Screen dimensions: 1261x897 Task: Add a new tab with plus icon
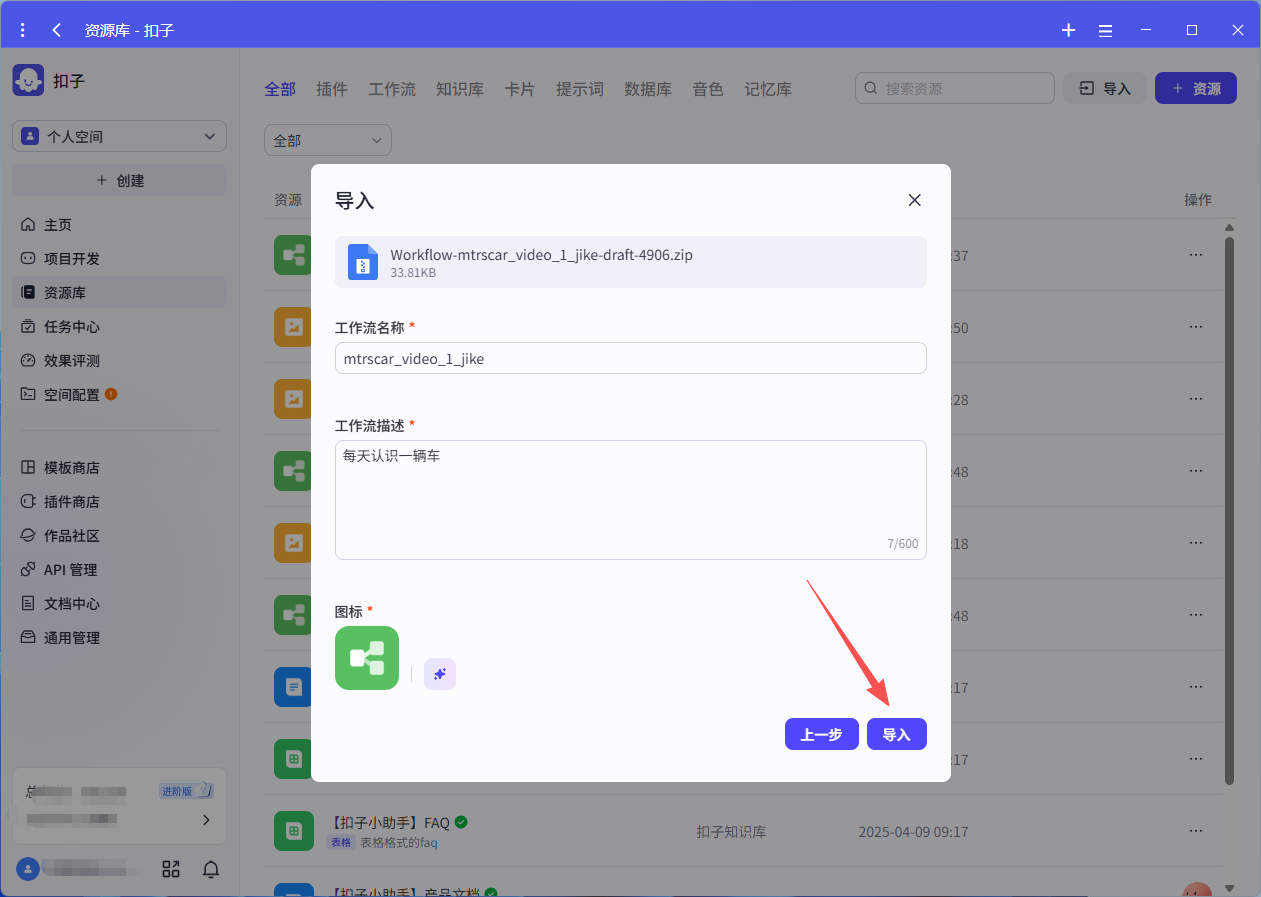(x=1068, y=30)
